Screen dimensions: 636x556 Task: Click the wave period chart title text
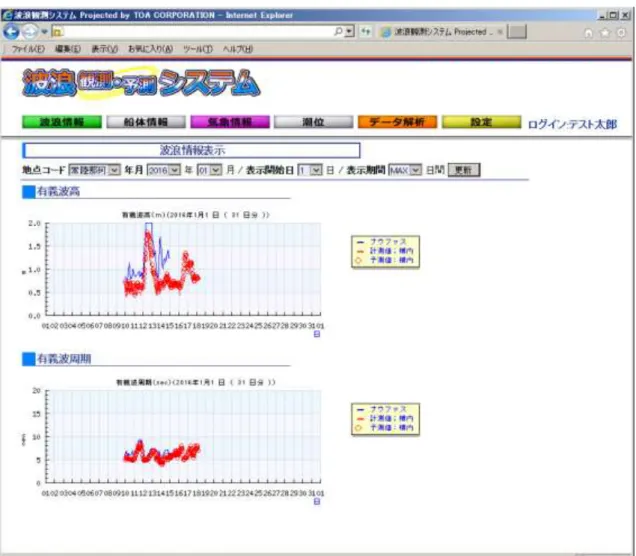[x=196, y=382]
